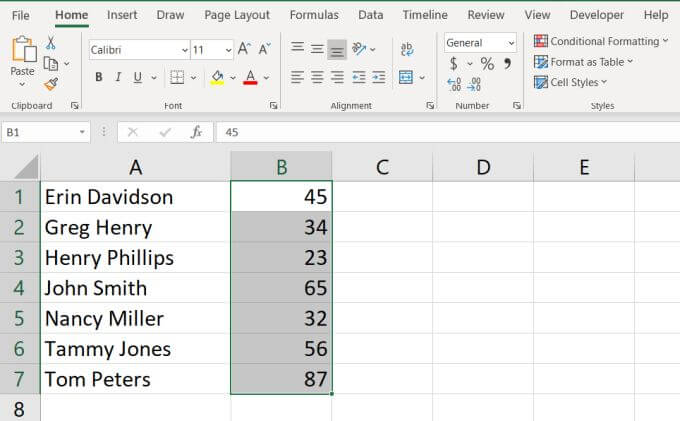
Task: Select cell containing 87
Action: point(281,379)
